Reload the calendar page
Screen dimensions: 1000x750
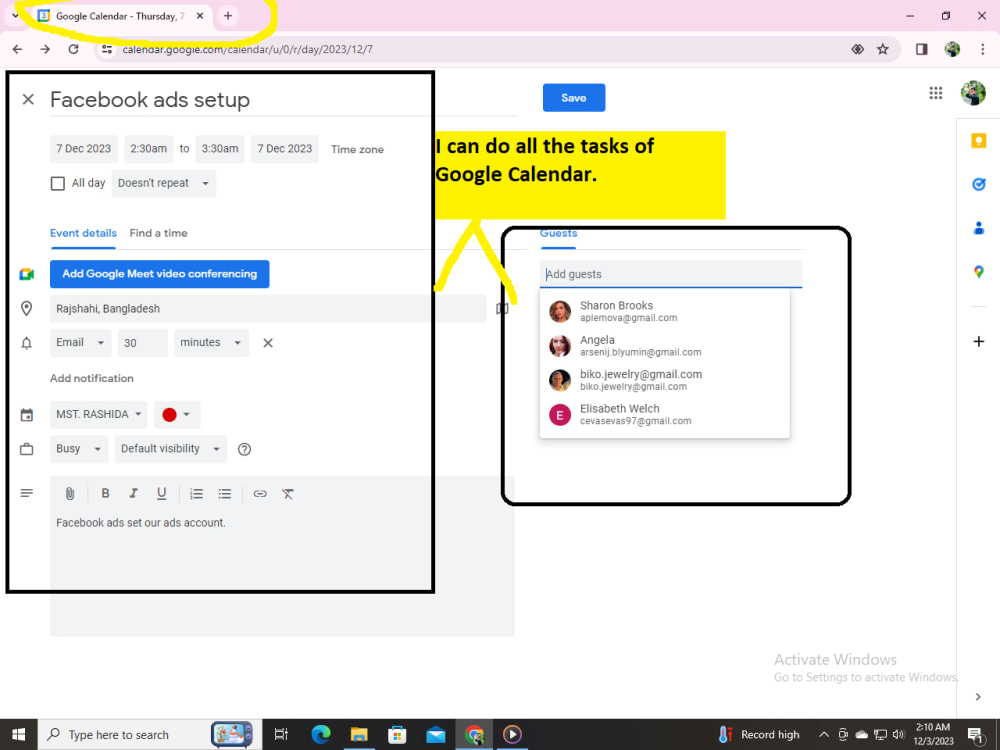(73, 49)
